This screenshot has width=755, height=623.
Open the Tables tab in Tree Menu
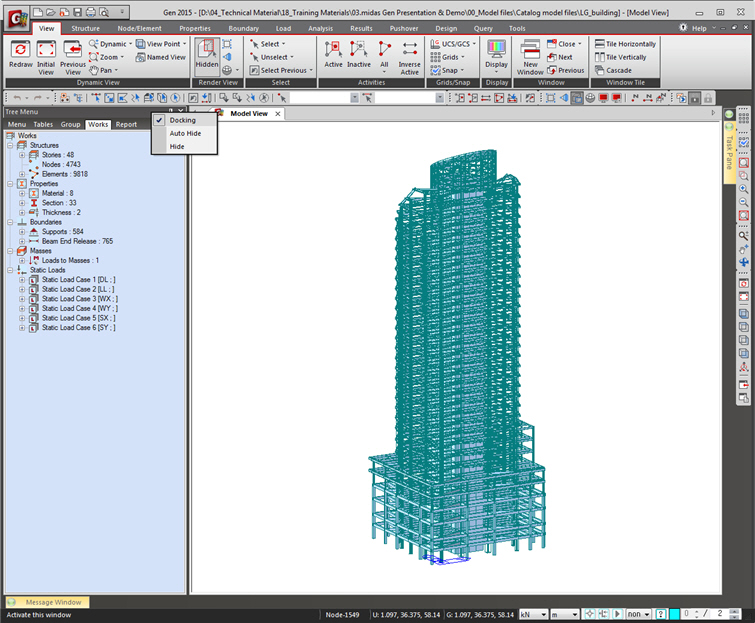(x=43, y=125)
